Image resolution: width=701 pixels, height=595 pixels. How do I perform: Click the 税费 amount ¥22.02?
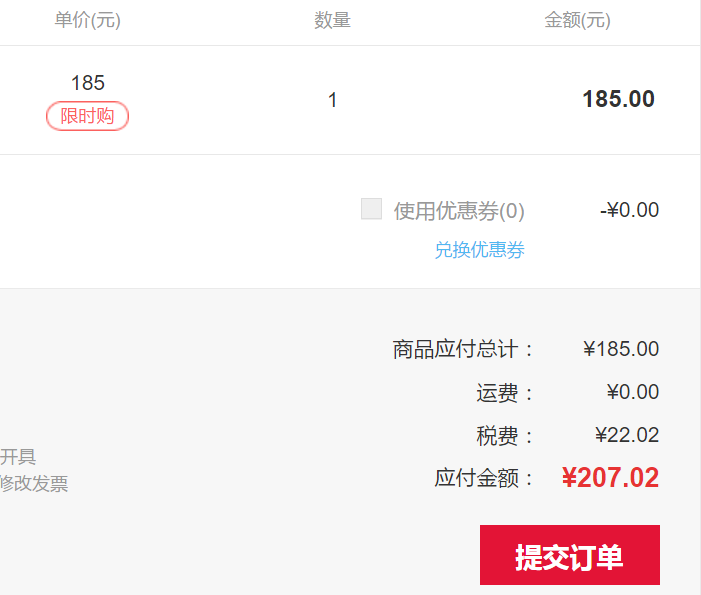click(627, 435)
